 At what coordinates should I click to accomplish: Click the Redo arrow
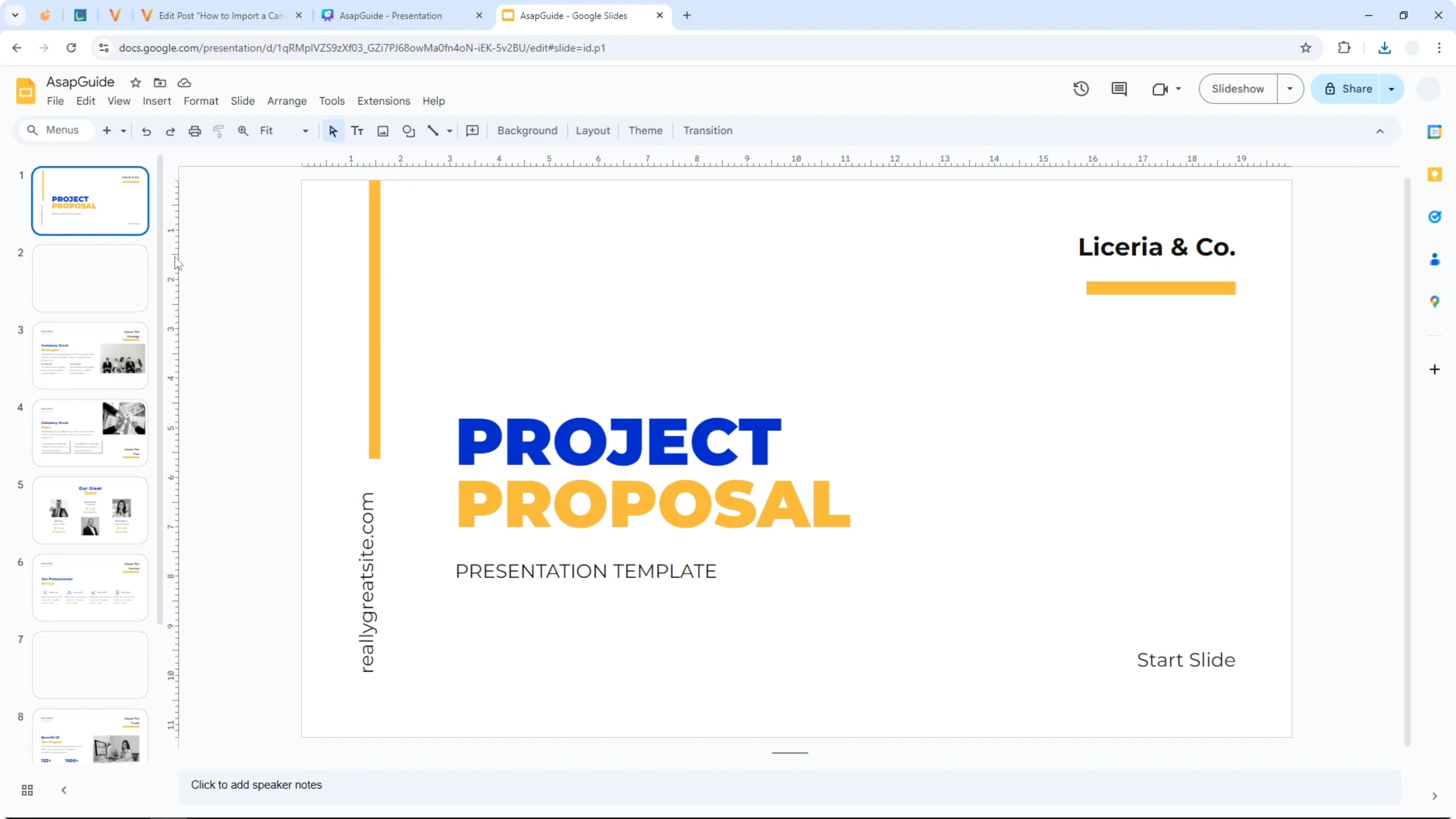point(170,131)
